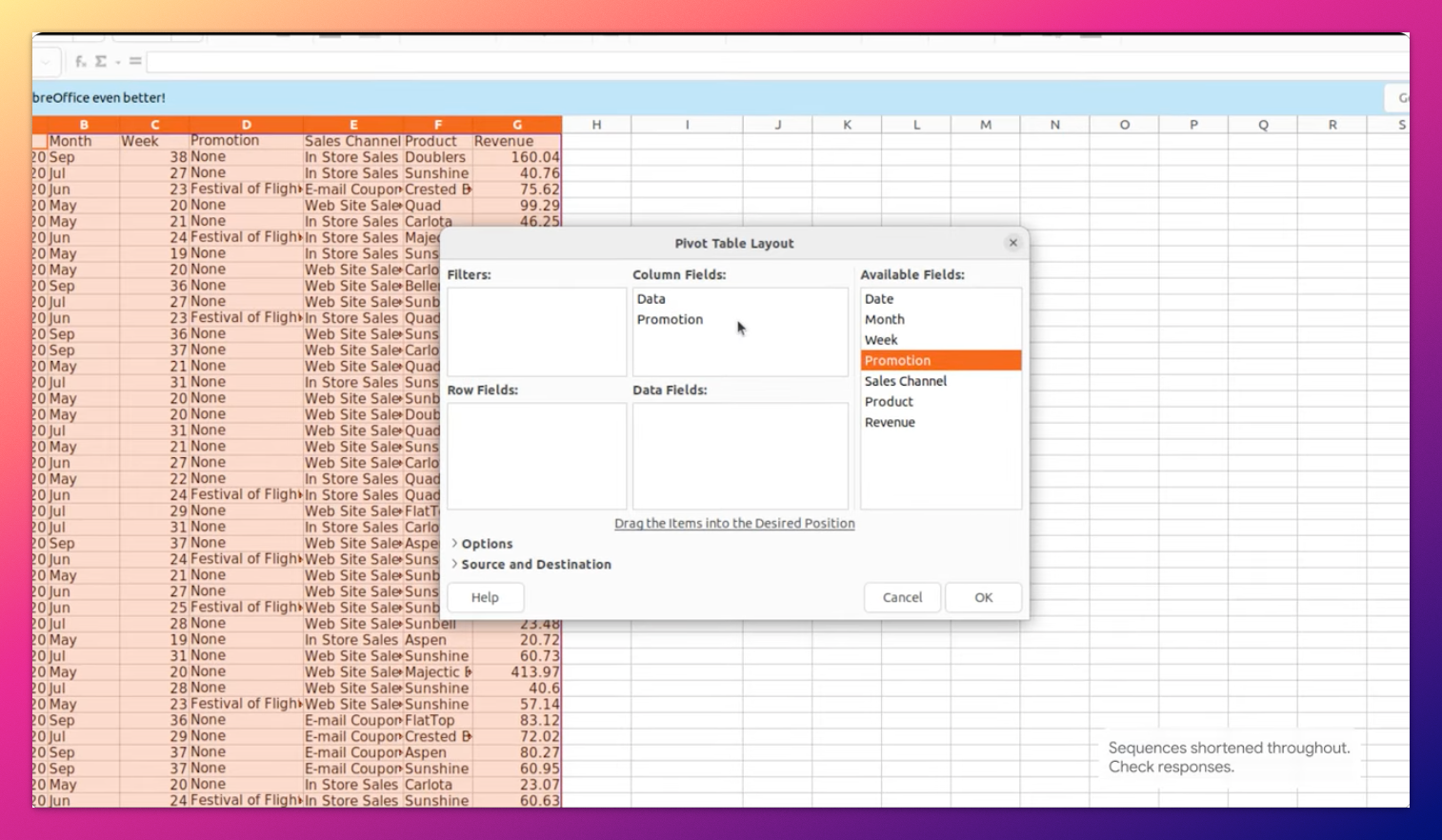The height and width of the screenshot is (840, 1442).
Task: Expand the Options section
Action: point(486,544)
